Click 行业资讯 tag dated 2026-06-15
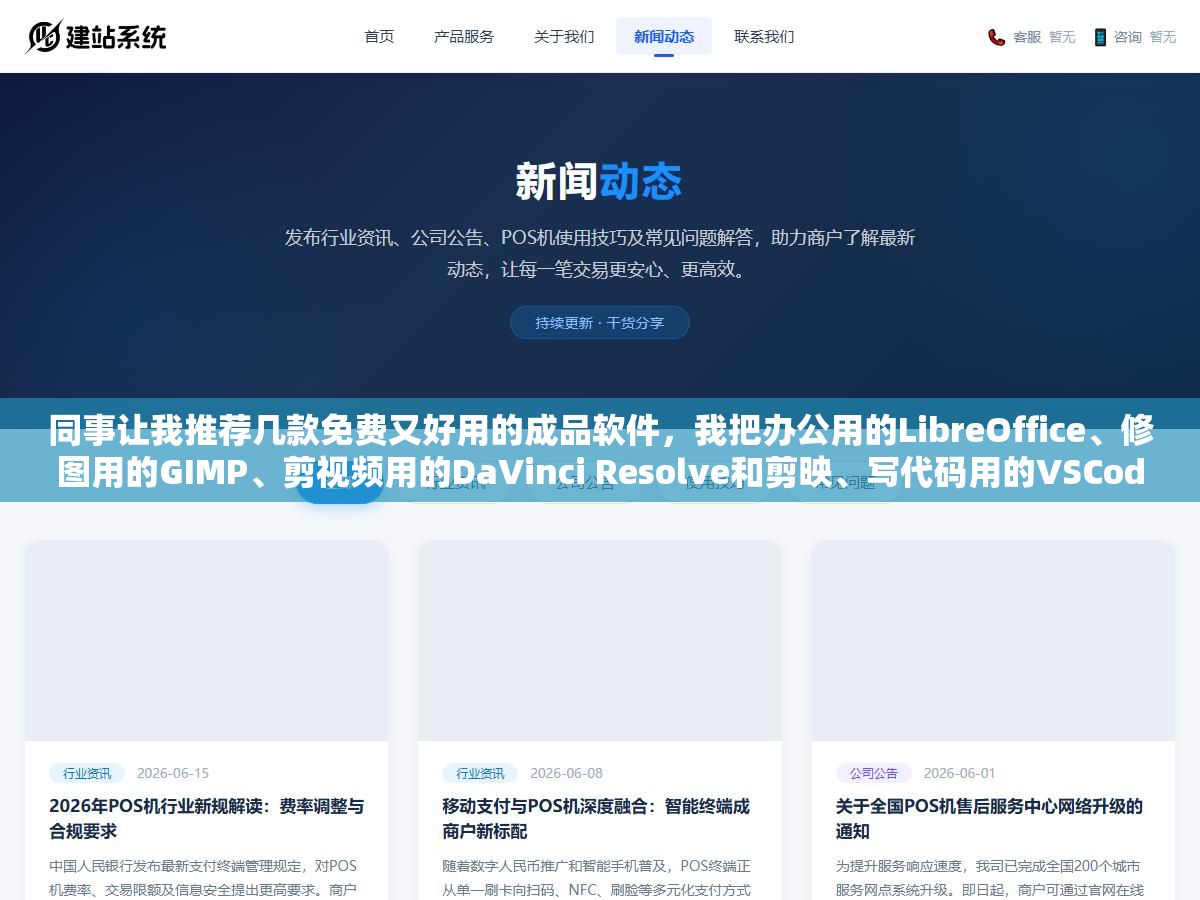The image size is (1200, 900). pyautogui.click(x=87, y=773)
